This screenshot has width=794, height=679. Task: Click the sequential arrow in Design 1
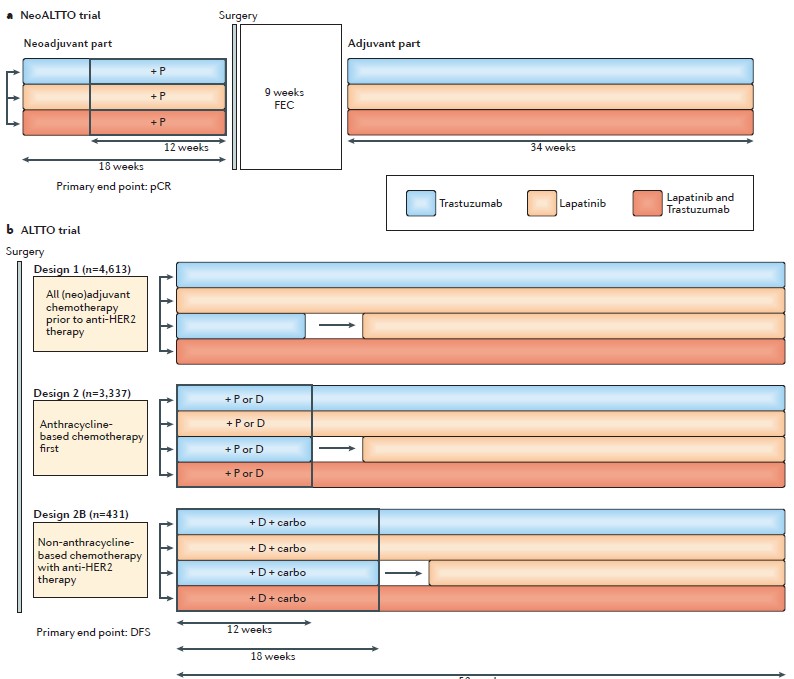click(337, 325)
